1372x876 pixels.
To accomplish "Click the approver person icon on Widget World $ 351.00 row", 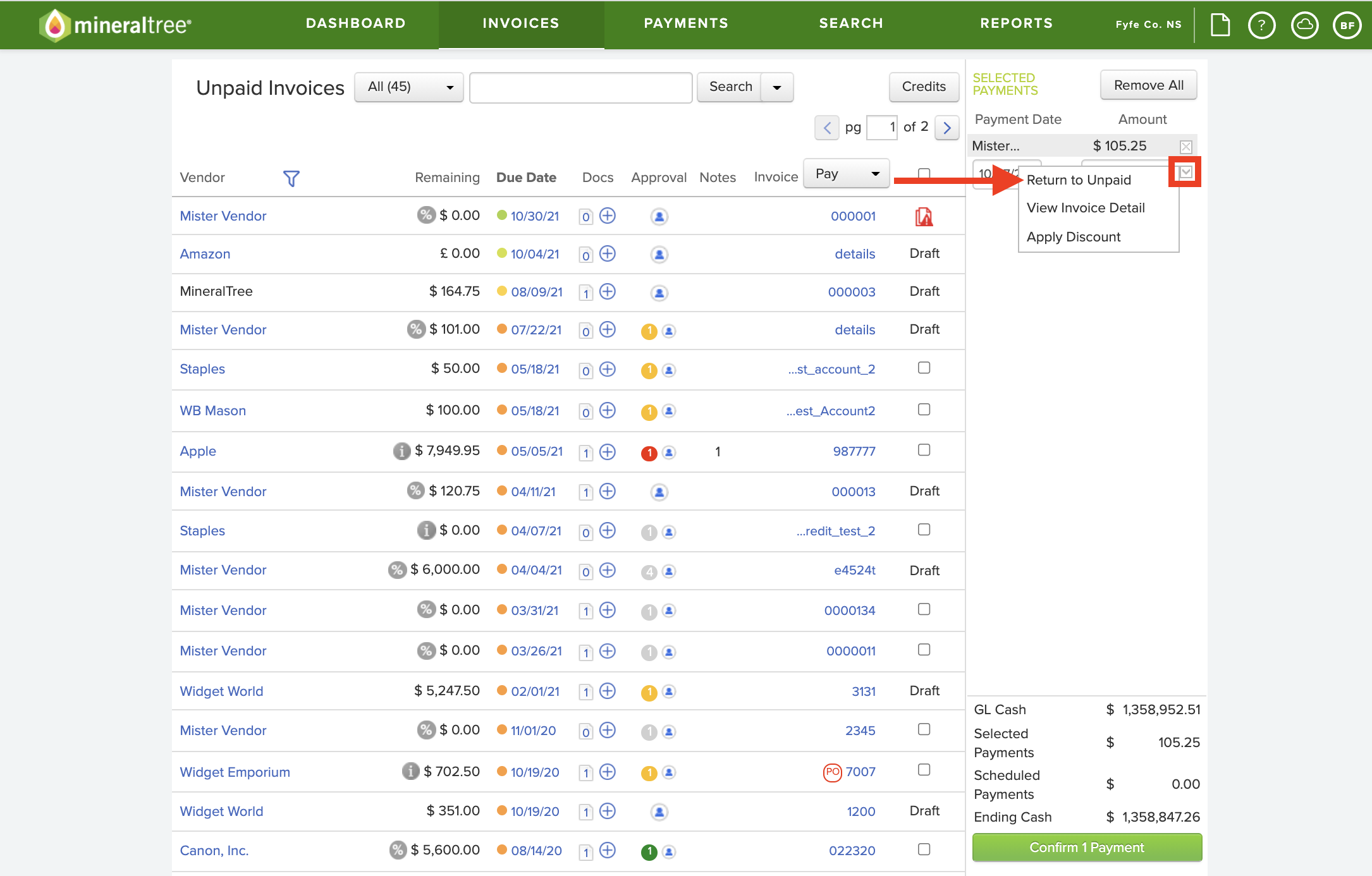I will pos(659,812).
